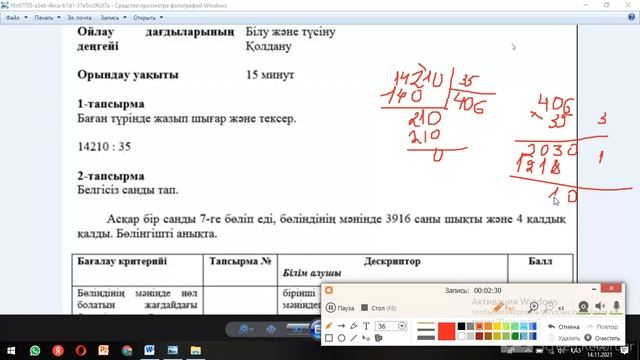
Task: Select the ellipse shape tool
Action: [x=342, y=338]
